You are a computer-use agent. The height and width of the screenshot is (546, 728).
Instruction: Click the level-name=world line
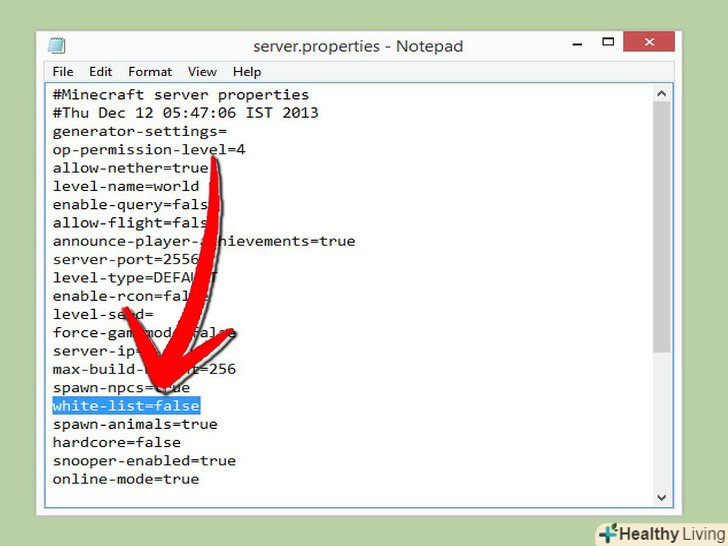[126, 186]
